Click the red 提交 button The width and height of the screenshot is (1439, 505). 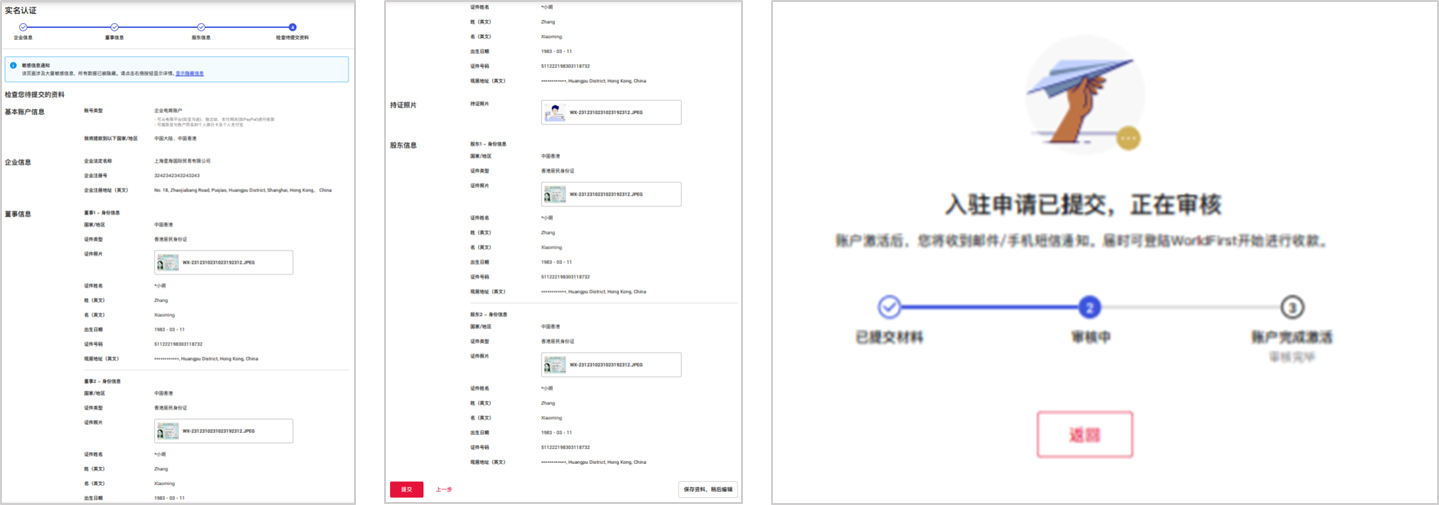click(406, 489)
